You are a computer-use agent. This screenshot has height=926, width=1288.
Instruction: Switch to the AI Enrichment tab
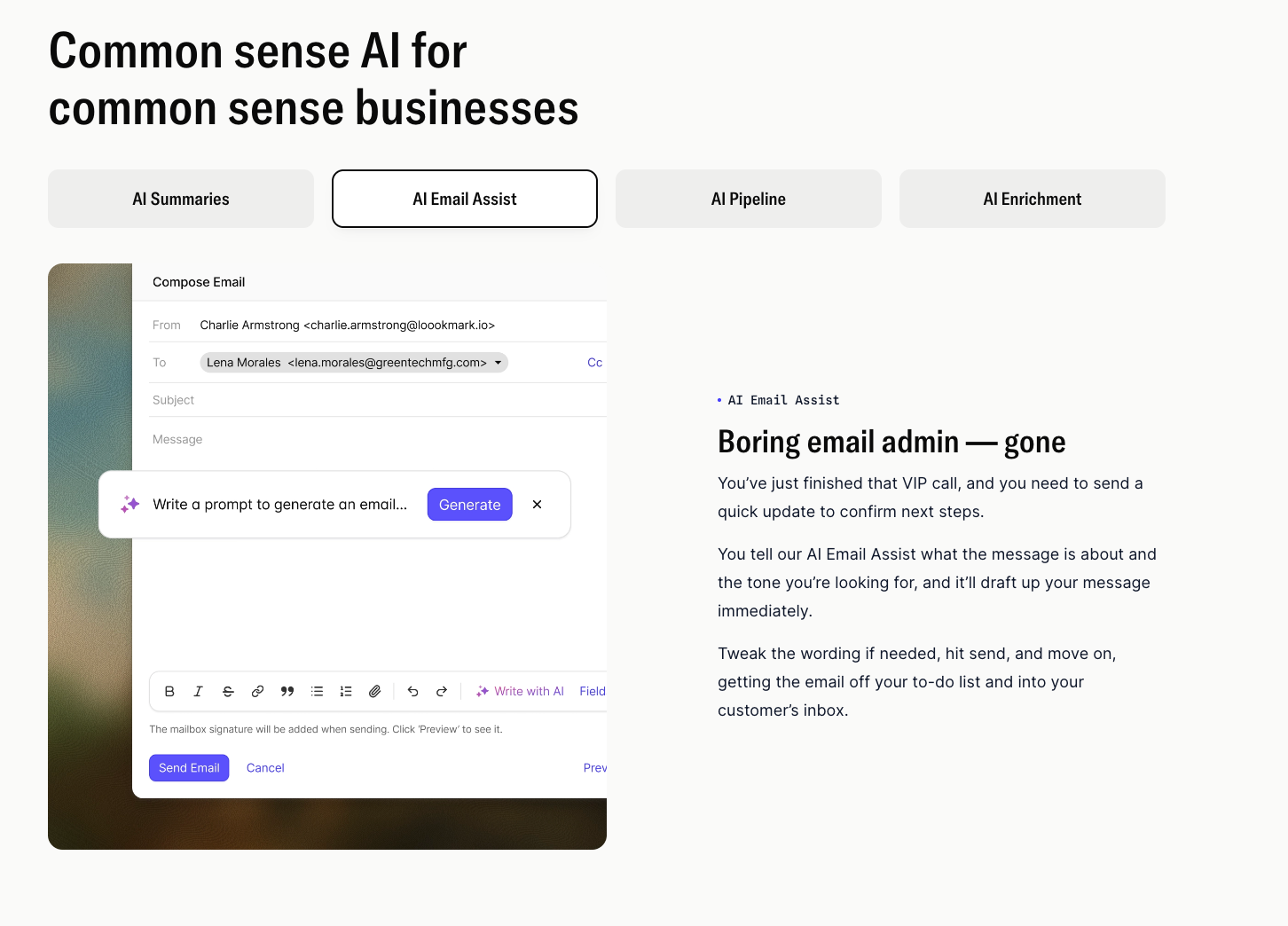[x=1032, y=199]
